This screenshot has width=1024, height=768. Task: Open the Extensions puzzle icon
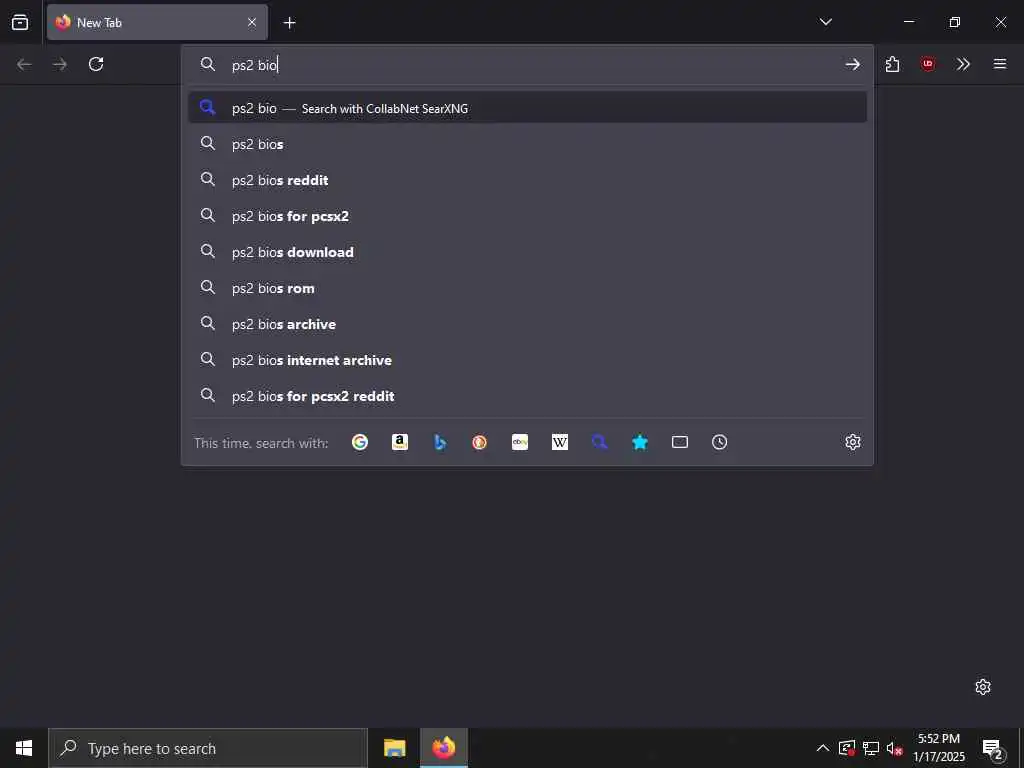click(892, 64)
